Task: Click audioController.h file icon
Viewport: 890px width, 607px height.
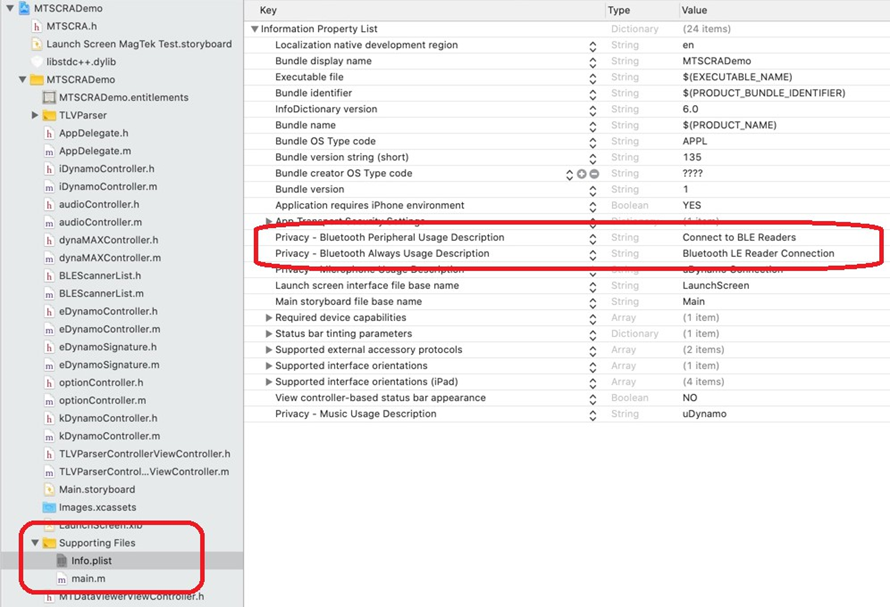Action: 49,204
